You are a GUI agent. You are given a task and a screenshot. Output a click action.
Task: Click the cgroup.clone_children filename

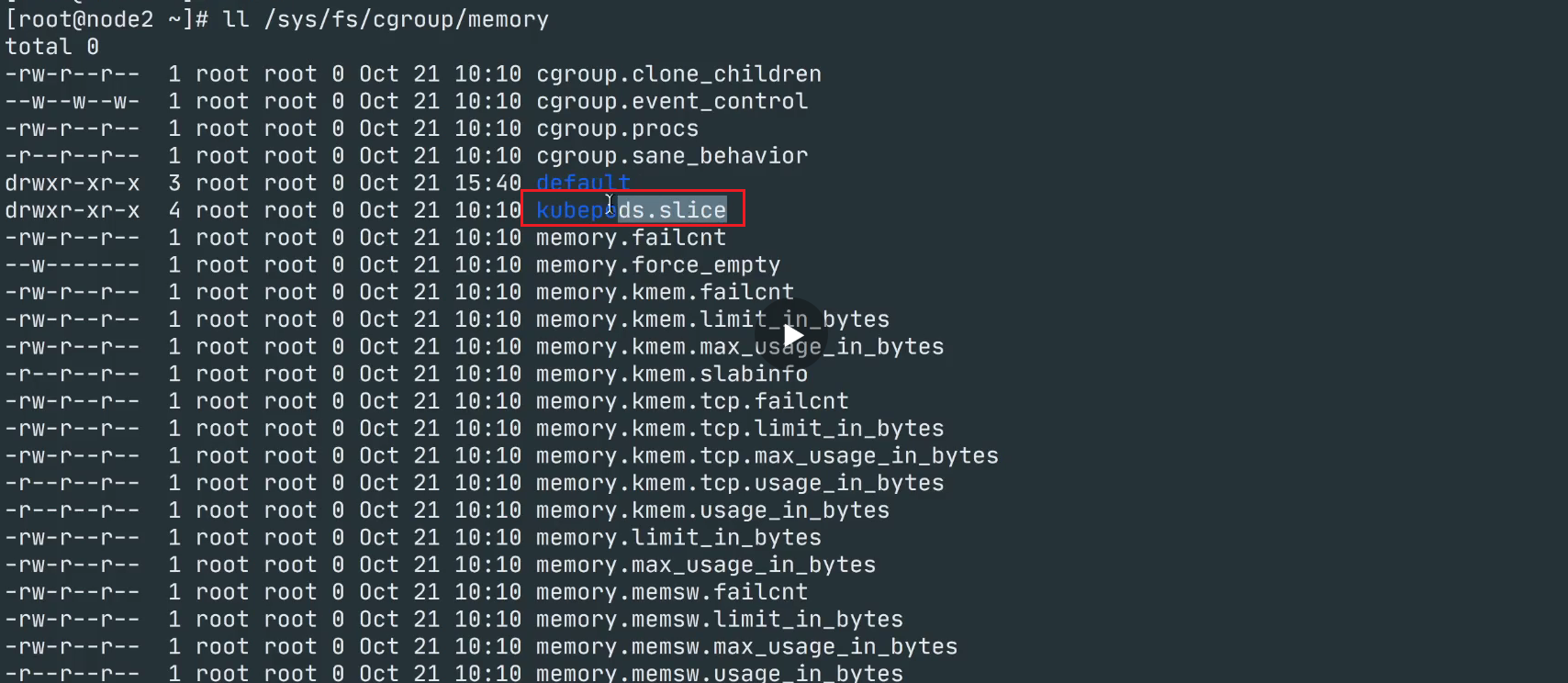(679, 74)
